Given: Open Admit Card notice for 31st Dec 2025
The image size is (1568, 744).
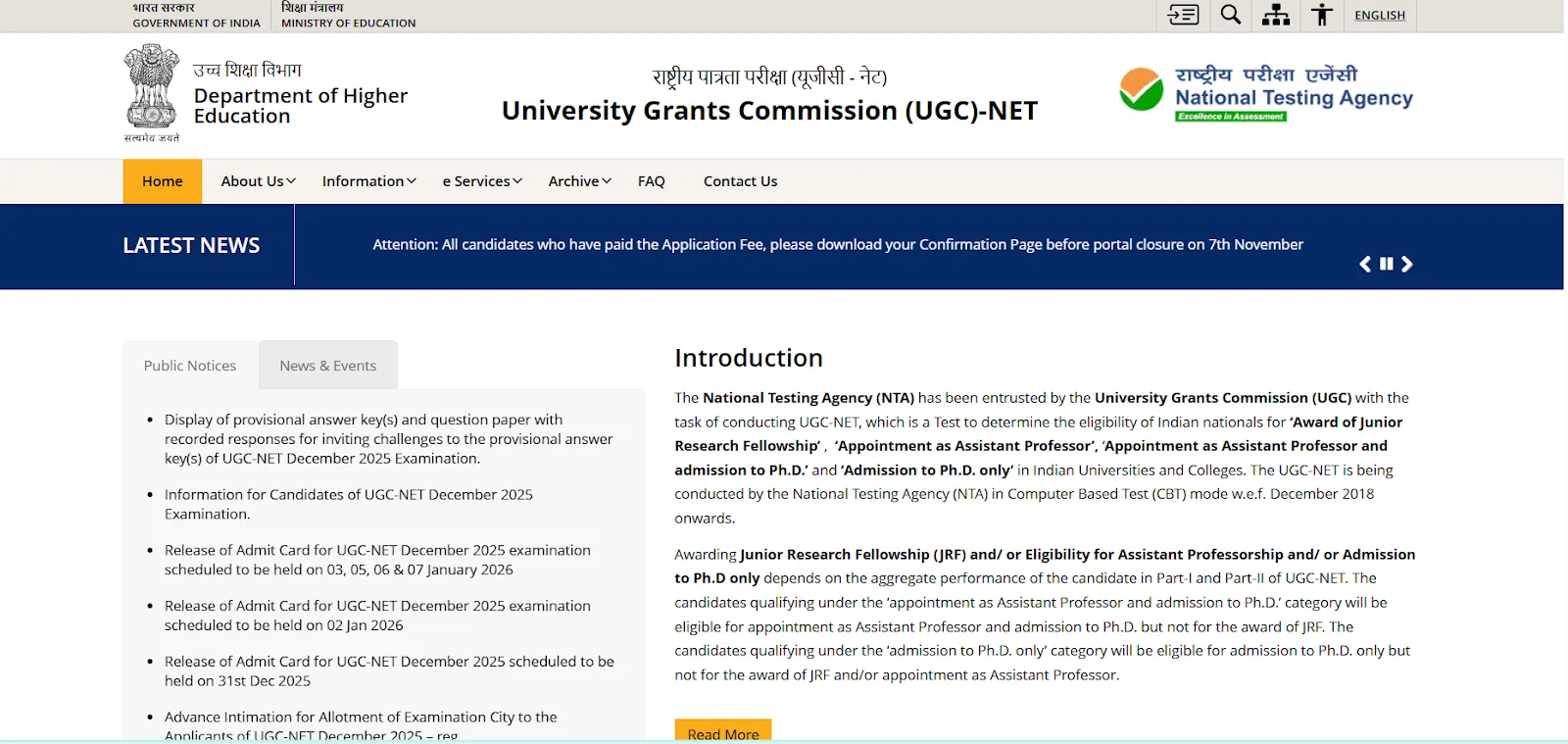Looking at the screenshot, I should pos(389,671).
